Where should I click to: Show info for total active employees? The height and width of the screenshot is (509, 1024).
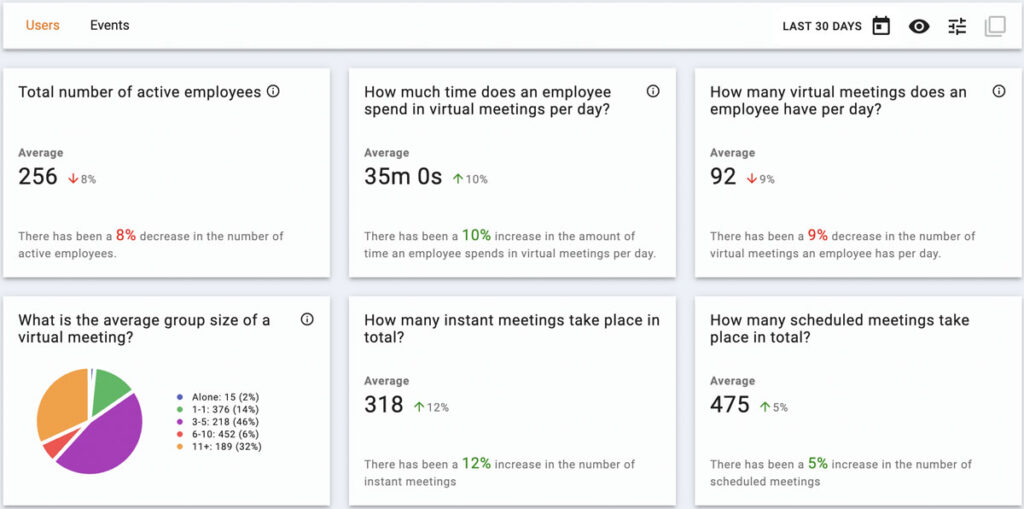[274, 91]
